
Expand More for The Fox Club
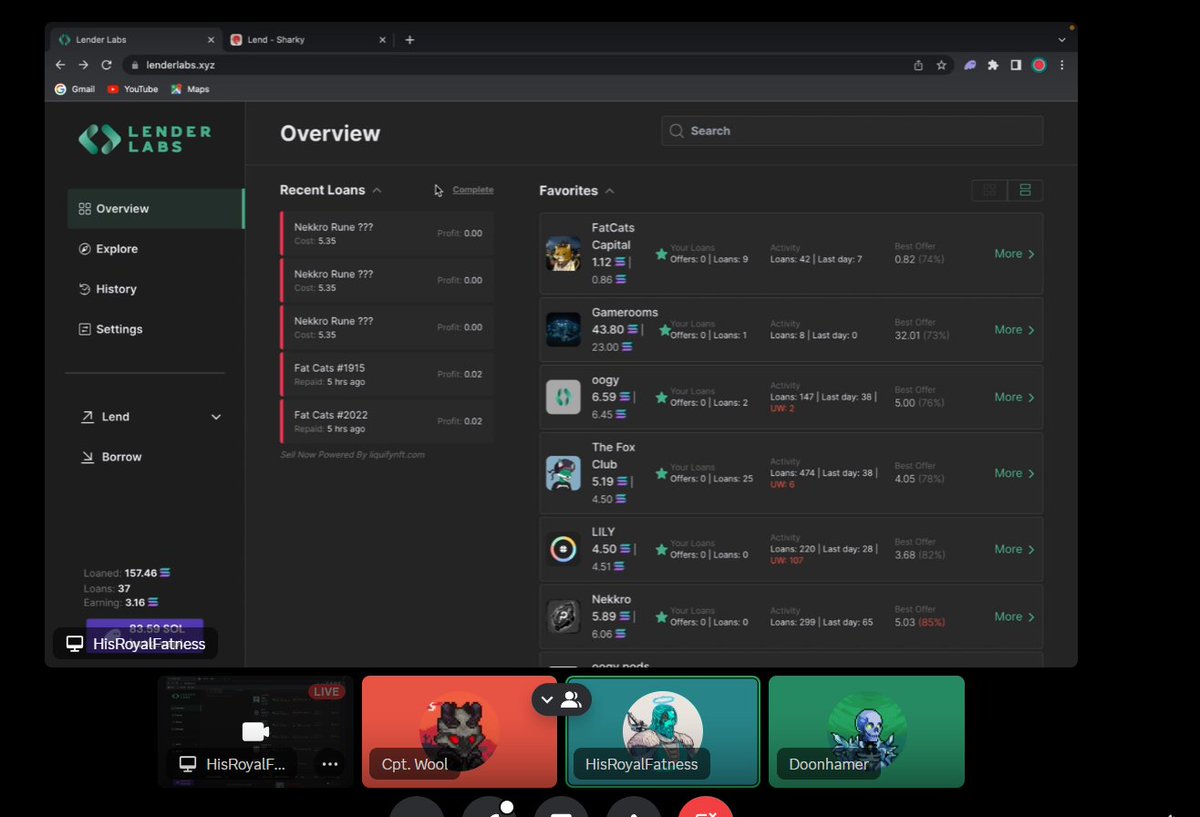pyautogui.click(x=1014, y=473)
